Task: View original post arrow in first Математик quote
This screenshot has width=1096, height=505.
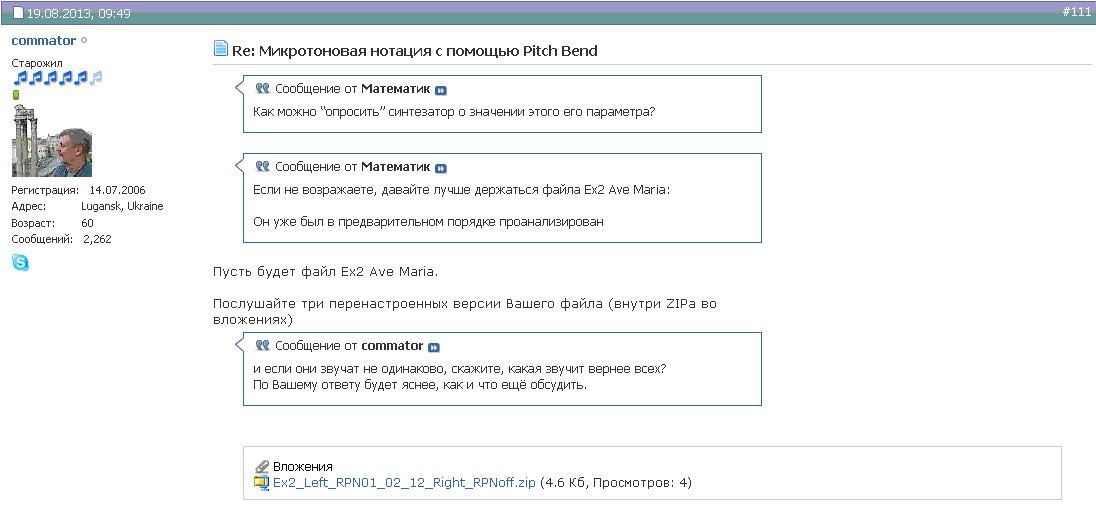Action: [x=441, y=89]
